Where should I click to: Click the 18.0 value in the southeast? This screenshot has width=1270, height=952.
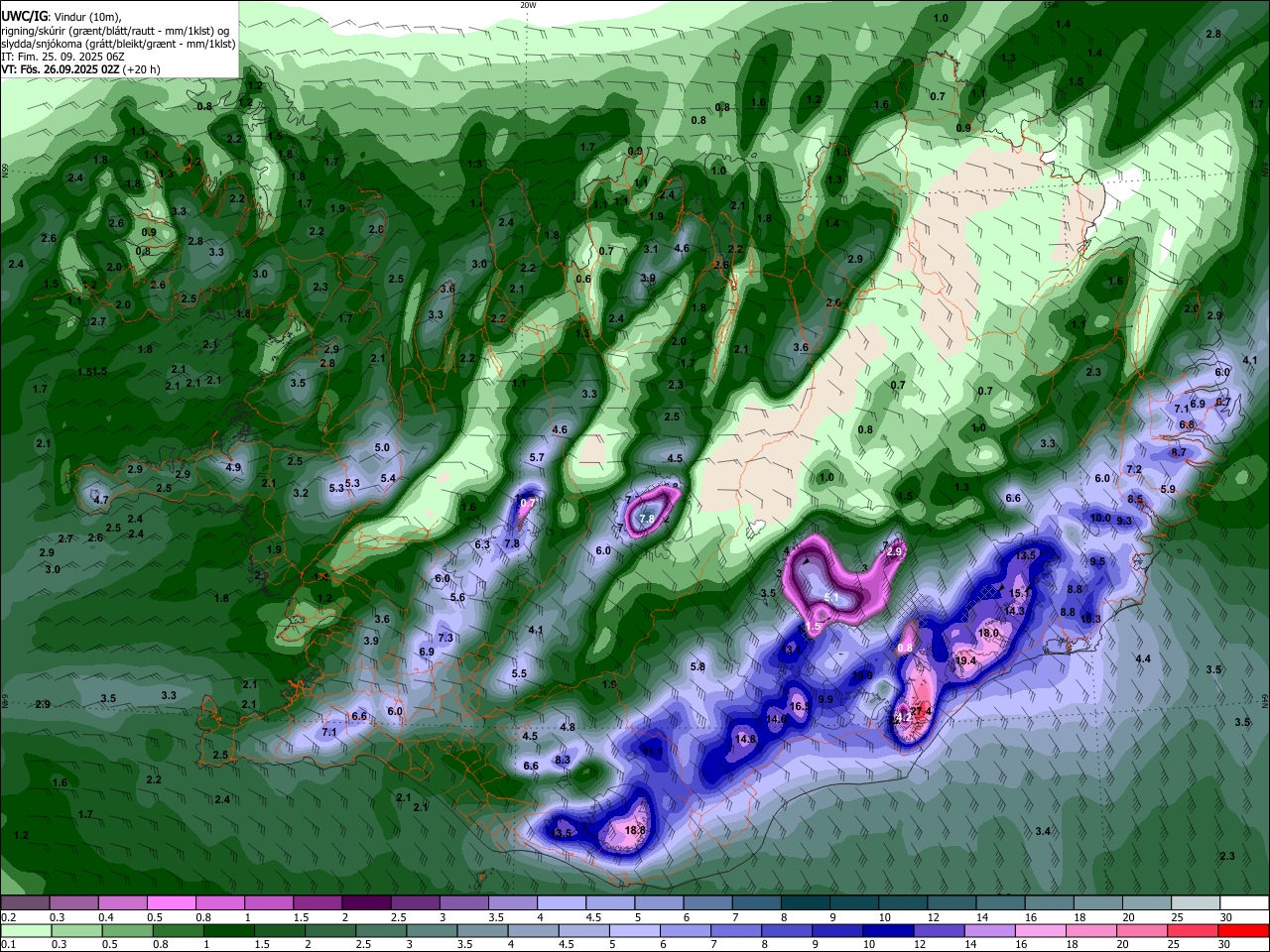point(988,633)
